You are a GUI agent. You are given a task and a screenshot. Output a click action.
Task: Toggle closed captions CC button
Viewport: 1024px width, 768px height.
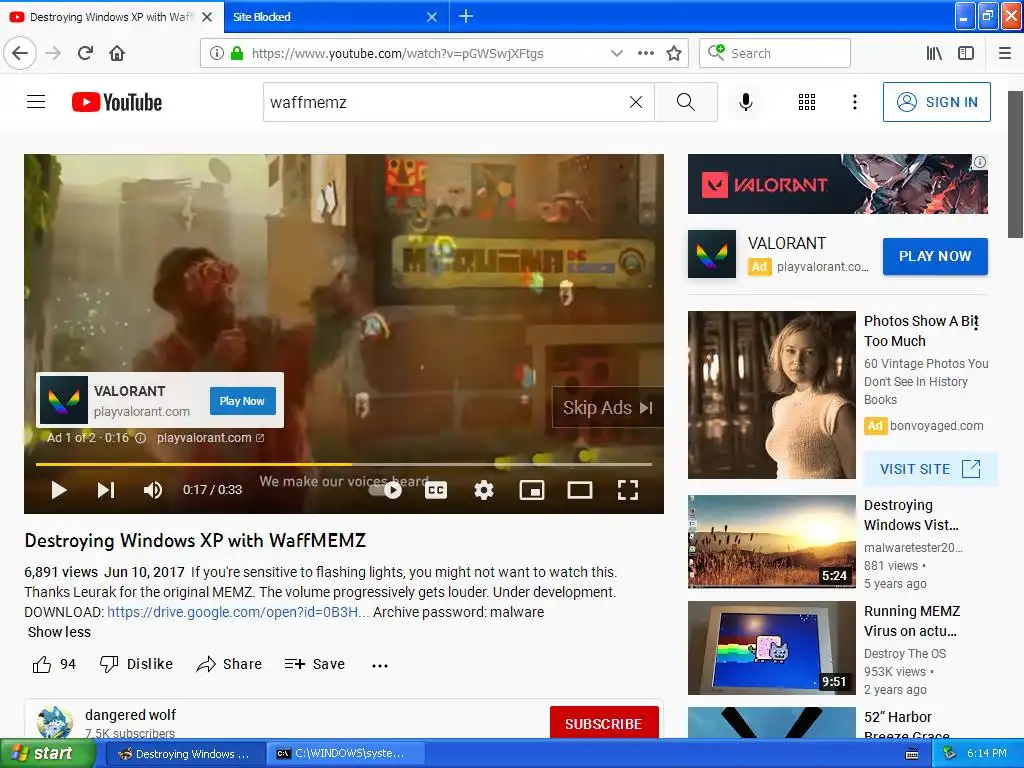tap(436, 490)
